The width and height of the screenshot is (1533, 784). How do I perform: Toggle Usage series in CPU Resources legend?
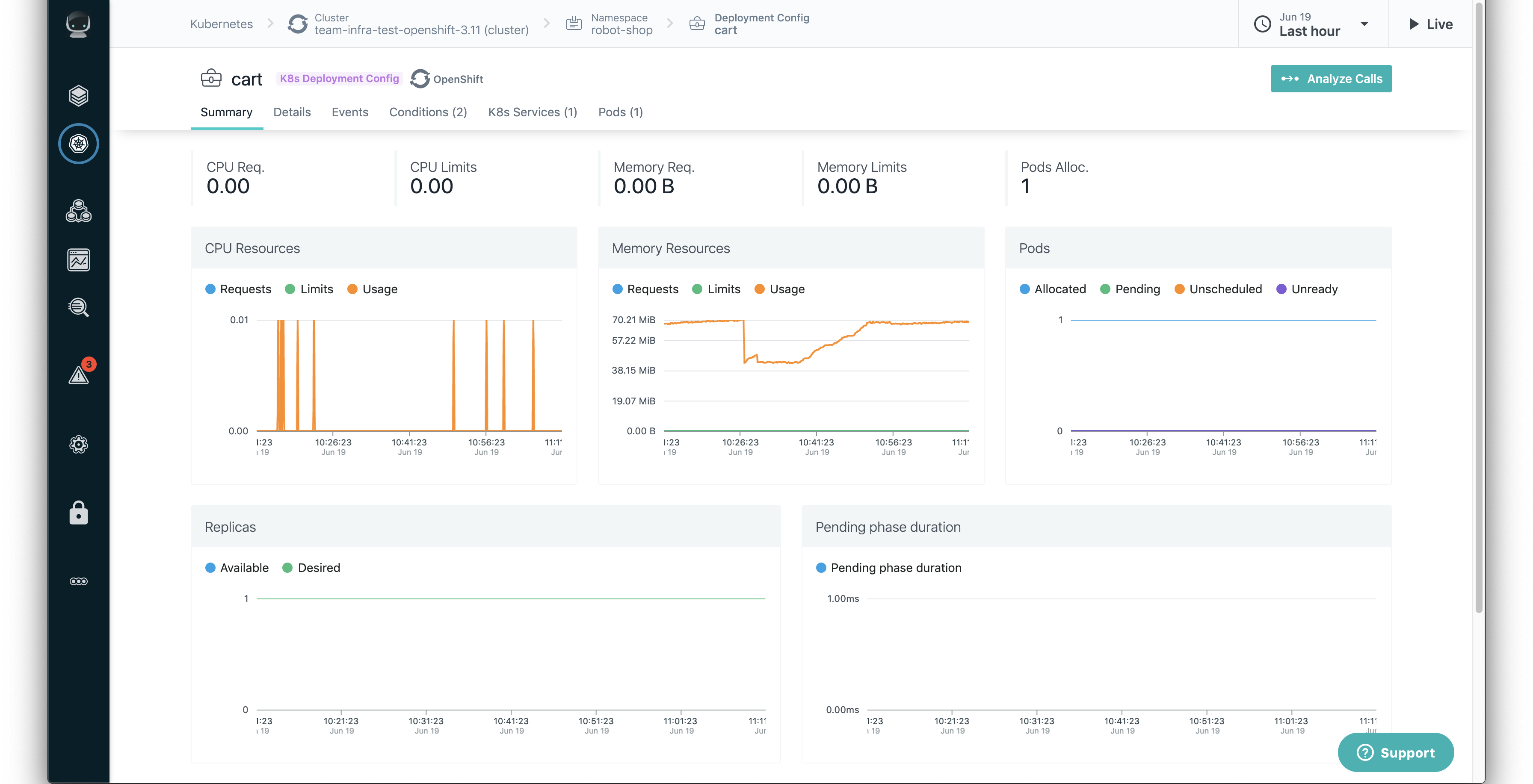click(x=373, y=289)
